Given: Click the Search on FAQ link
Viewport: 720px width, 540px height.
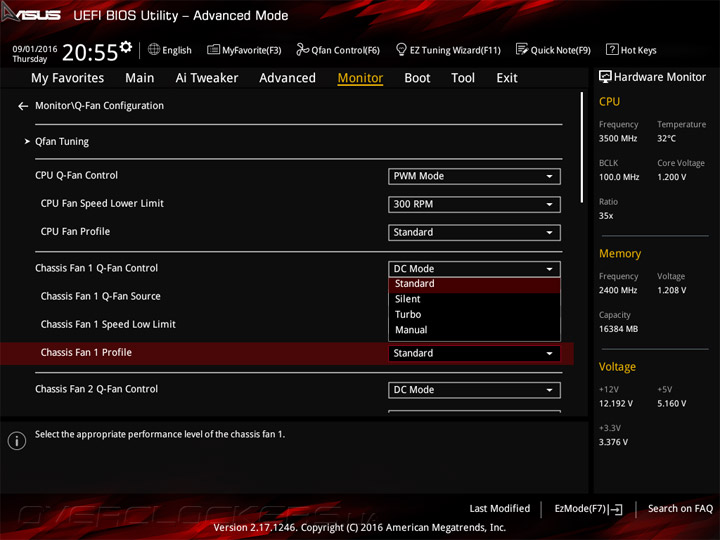Looking at the screenshot, I should pos(680,509).
